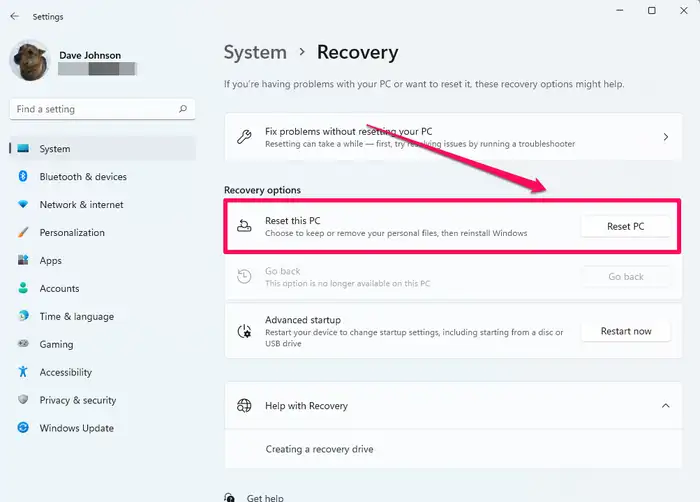Click the Find a setting search box
This screenshot has height=502, width=700.
102,109
